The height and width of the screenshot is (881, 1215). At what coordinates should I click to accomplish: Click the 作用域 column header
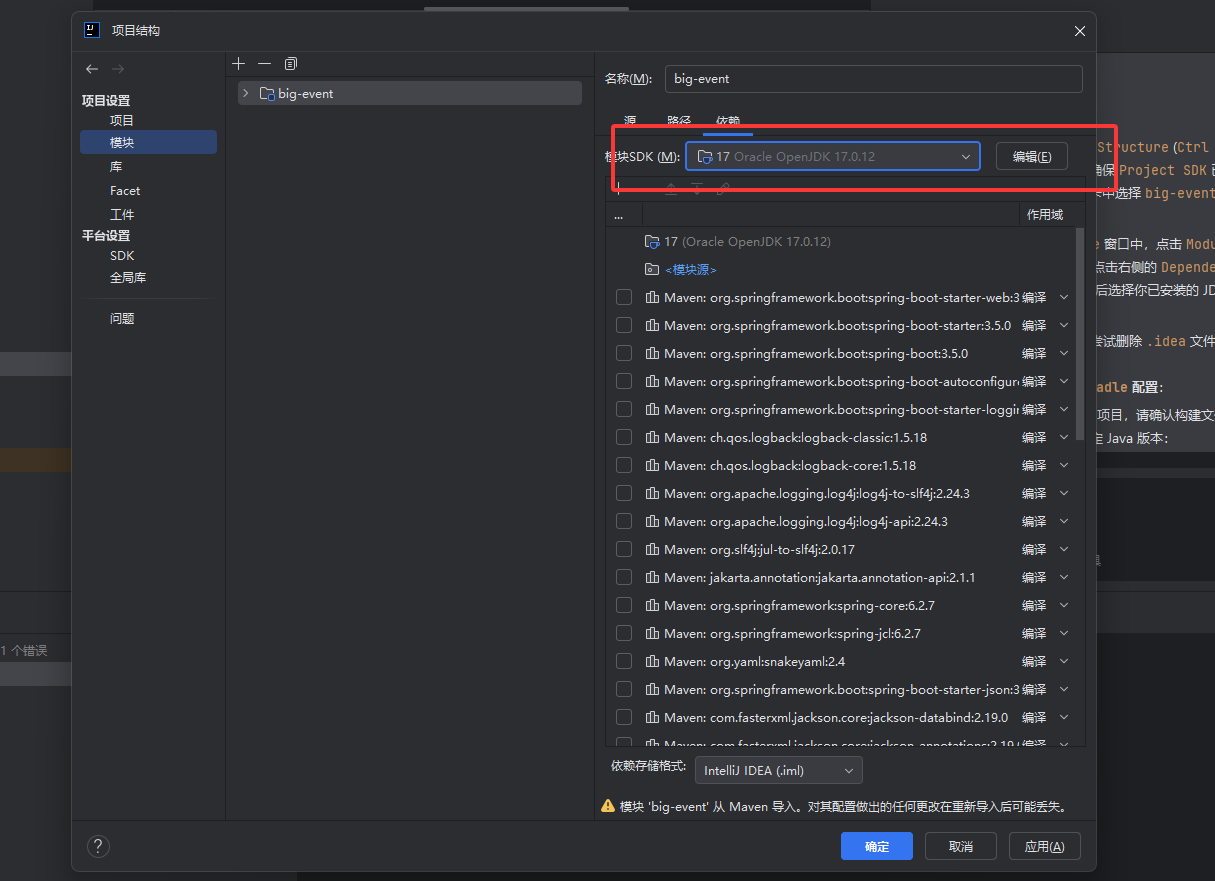point(1045,214)
